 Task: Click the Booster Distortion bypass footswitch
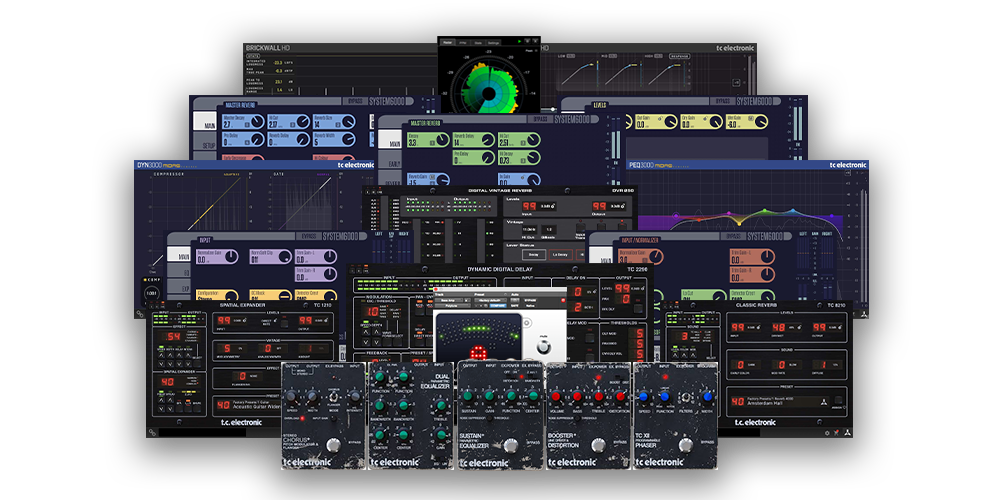[598, 444]
